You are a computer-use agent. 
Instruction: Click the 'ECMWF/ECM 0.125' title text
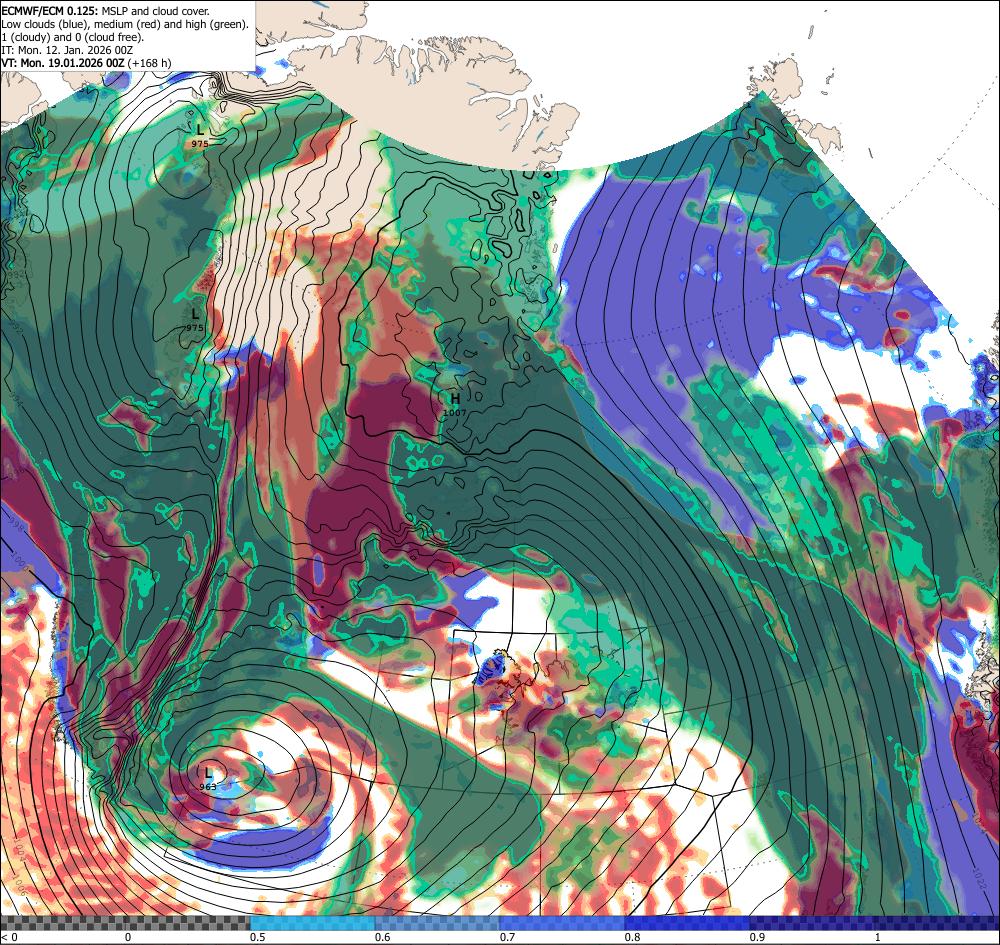[49, 11]
